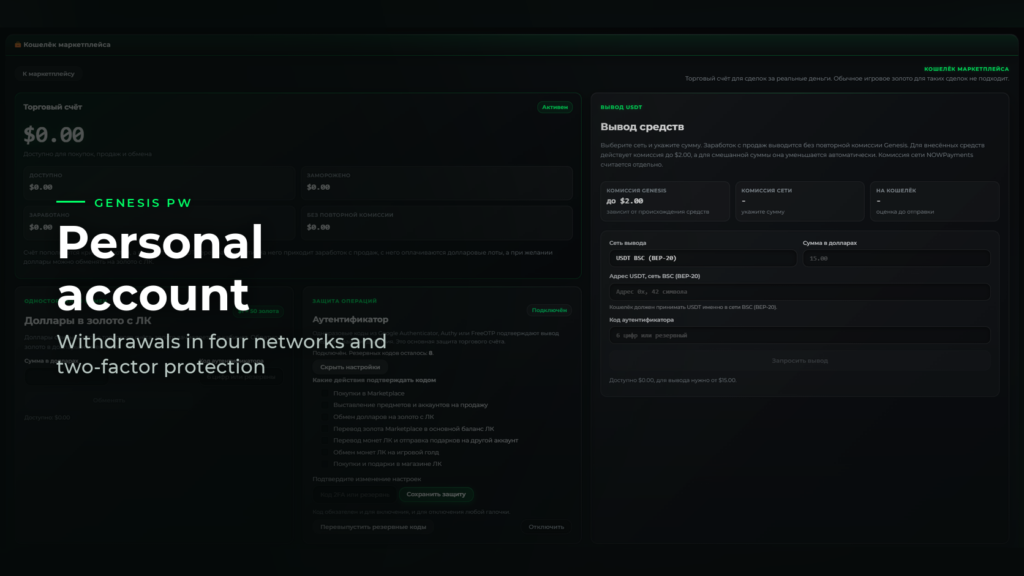This screenshot has height=576, width=1024.
Task: Click the Код аутентификатора input in withdrawal form
Action: pyautogui.click(x=799, y=335)
